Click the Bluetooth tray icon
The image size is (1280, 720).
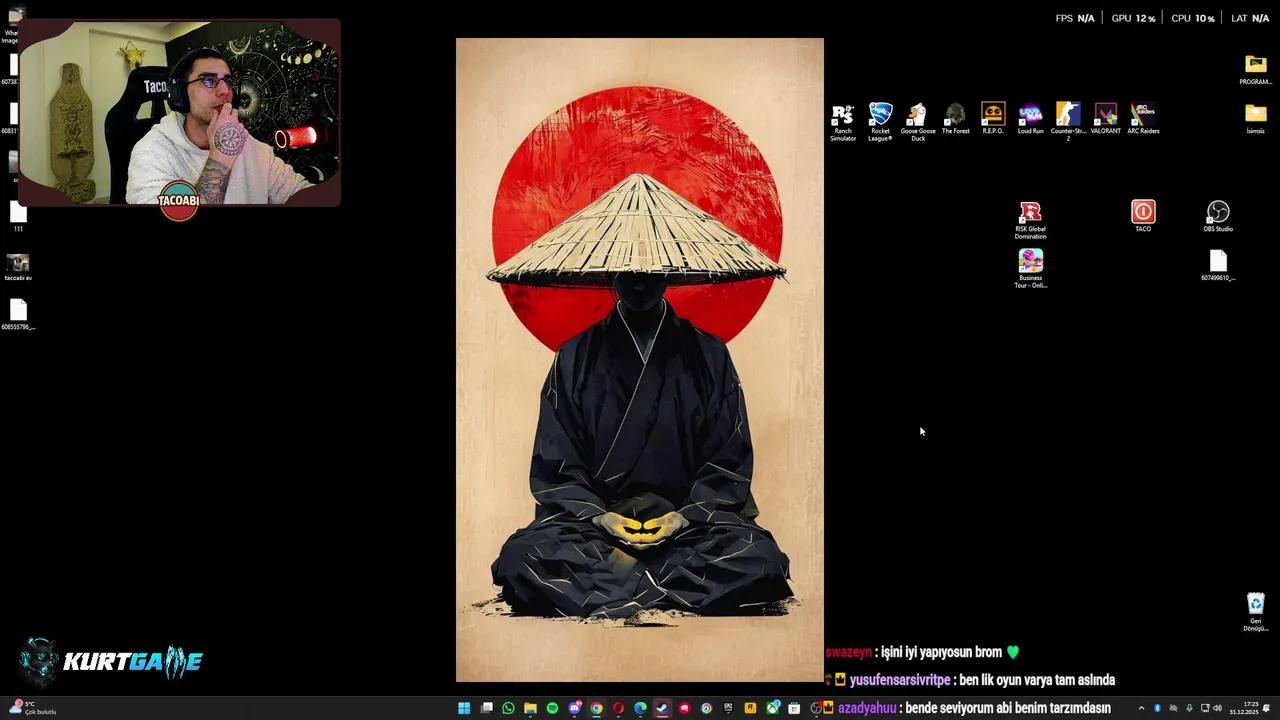[1157, 708]
